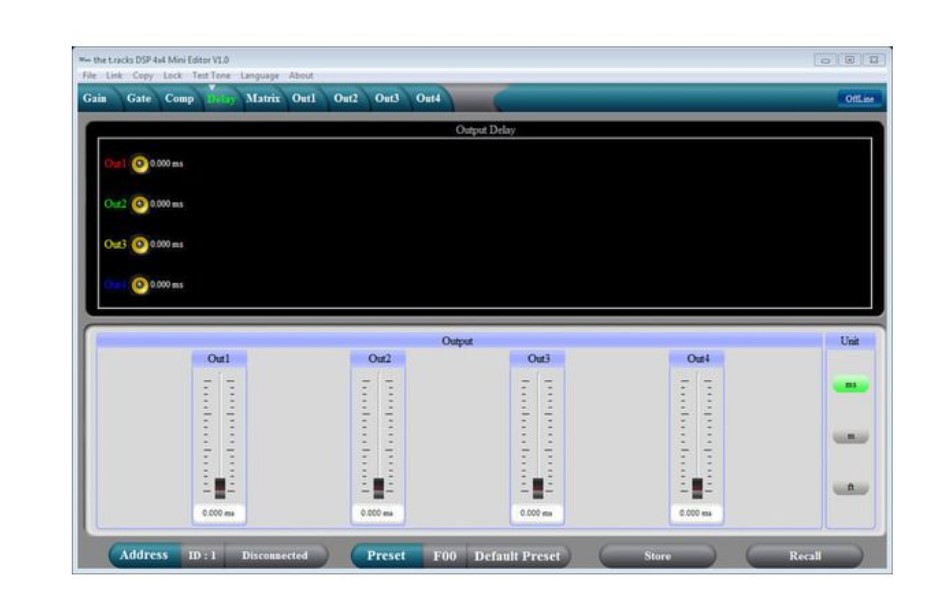Image resolution: width=945 pixels, height=601 pixels.
Task: Click the Out1 delay fader handle
Action: tap(220, 488)
